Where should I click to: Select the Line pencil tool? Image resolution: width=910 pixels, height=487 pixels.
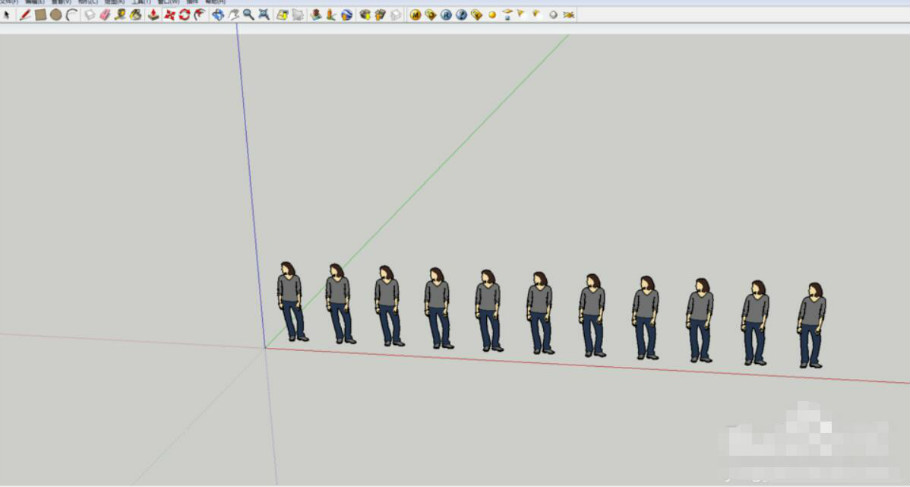pos(25,15)
